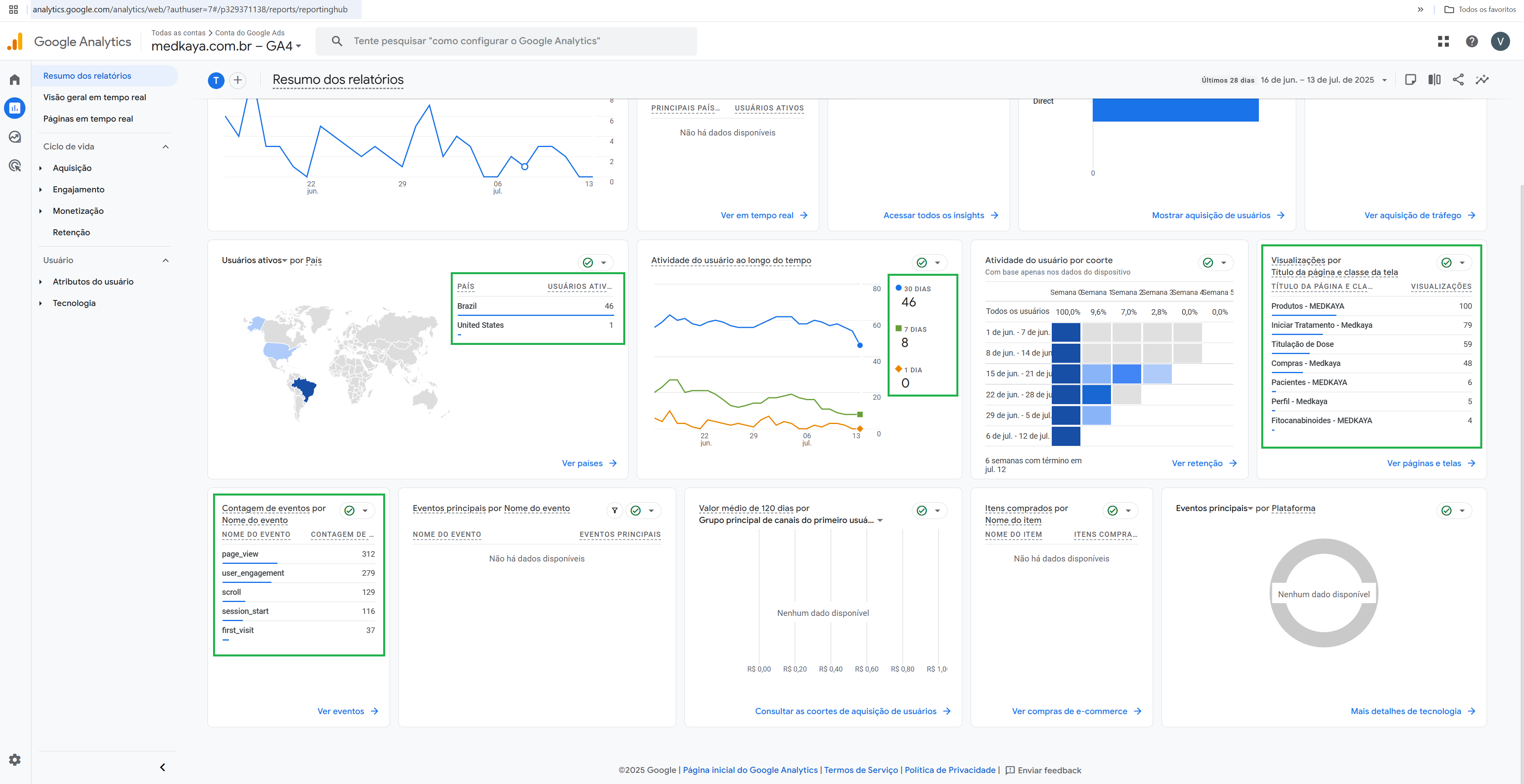Click the check icon on Usuários ativos por País card
This screenshot has height=784, width=1524.
pos(588,263)
